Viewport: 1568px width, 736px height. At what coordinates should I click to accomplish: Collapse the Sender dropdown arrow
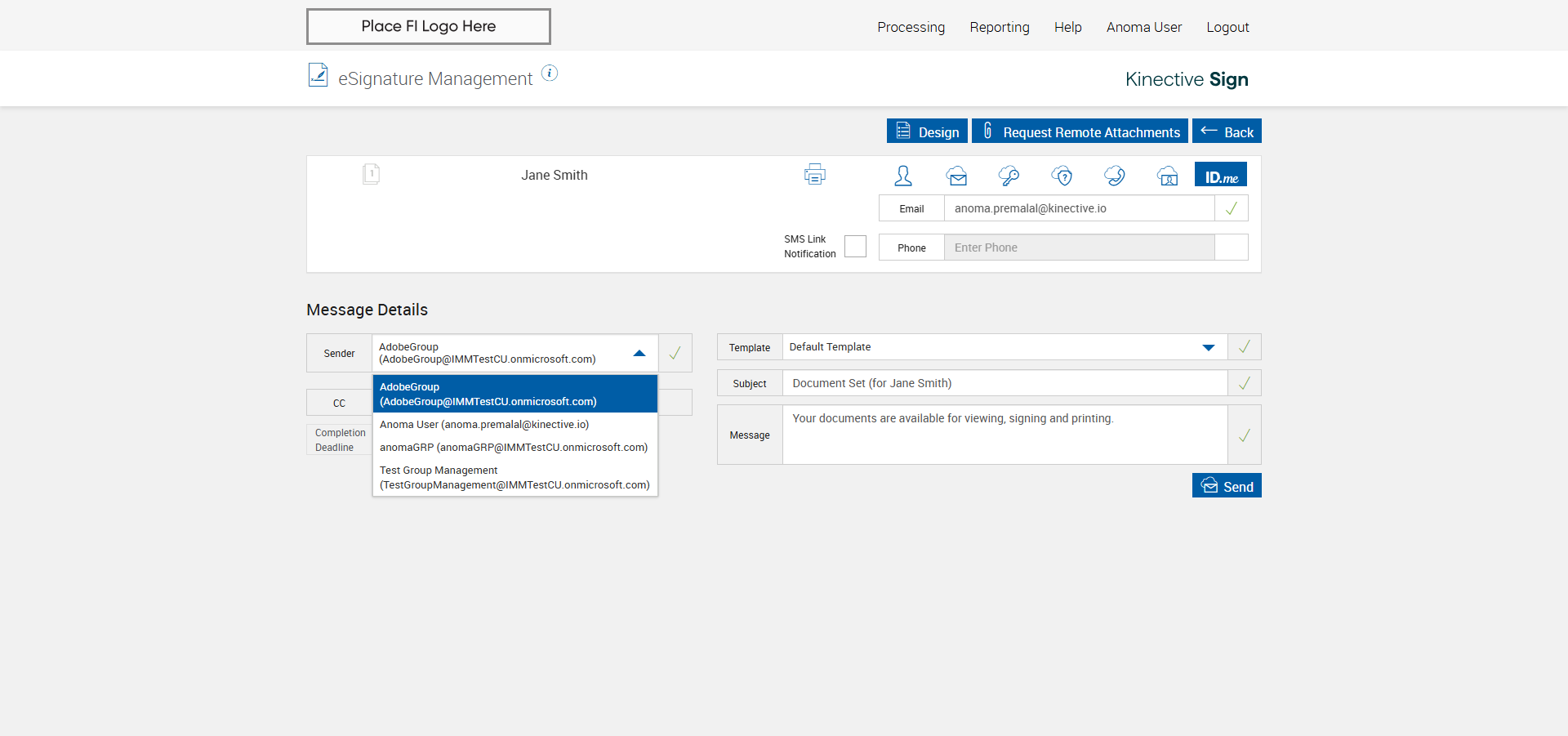click(639, 354)
